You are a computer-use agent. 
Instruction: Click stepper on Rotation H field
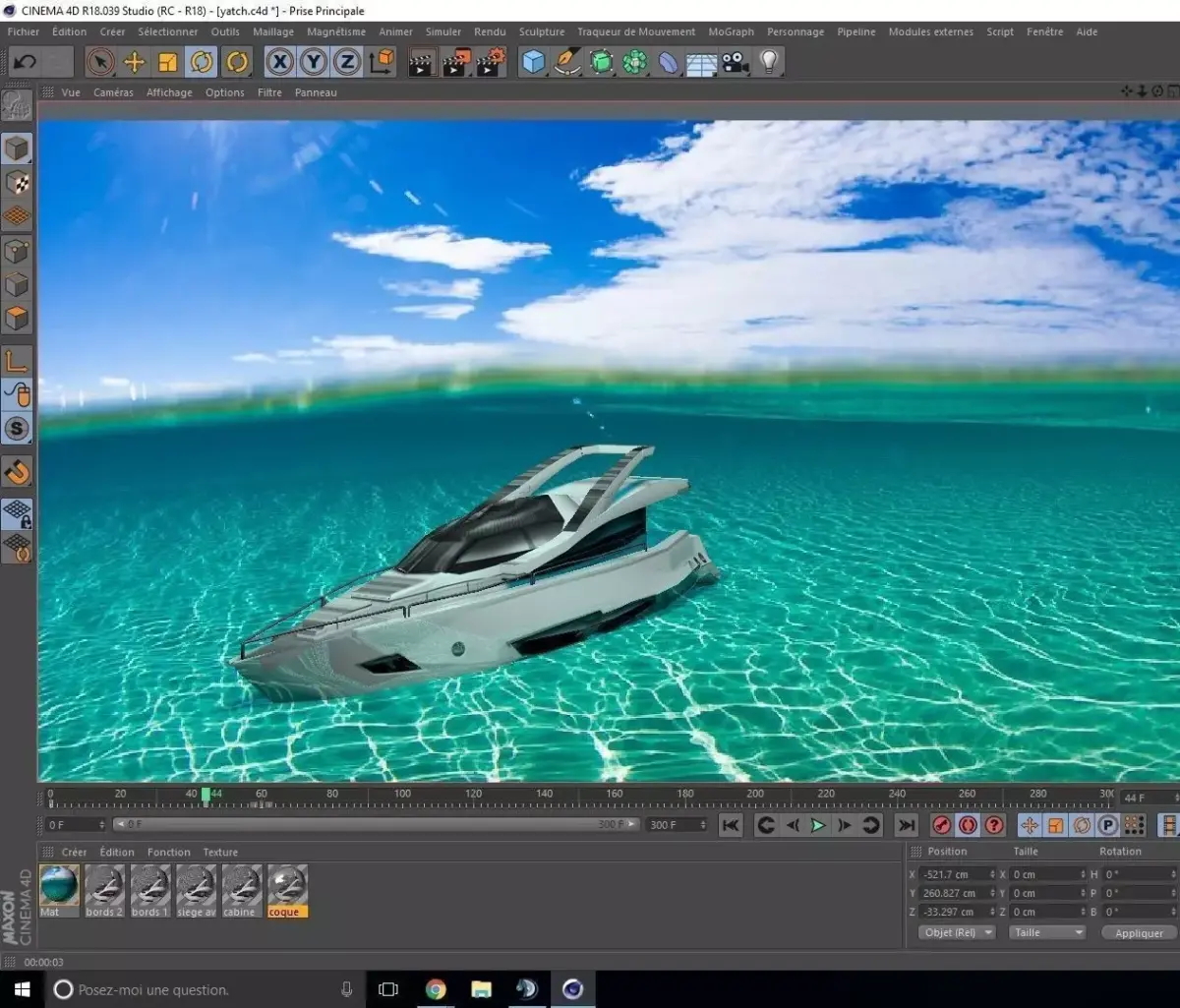[x=1172, y=874]
